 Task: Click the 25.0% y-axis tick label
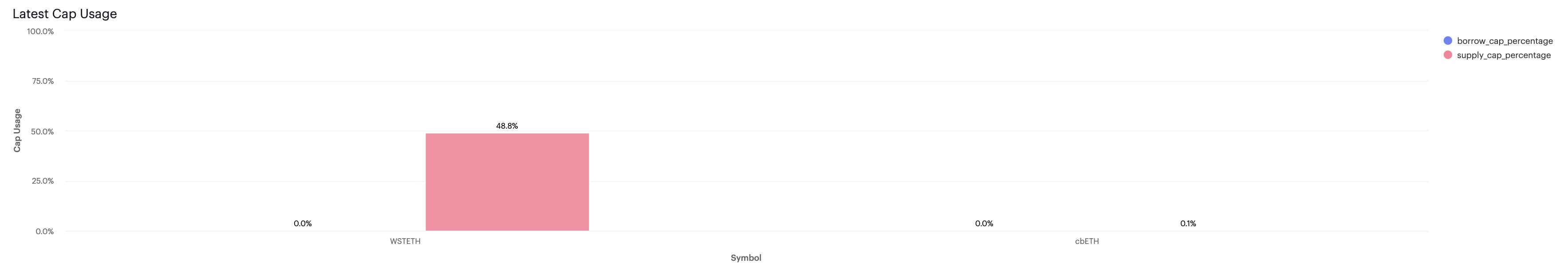coord(43,181)
